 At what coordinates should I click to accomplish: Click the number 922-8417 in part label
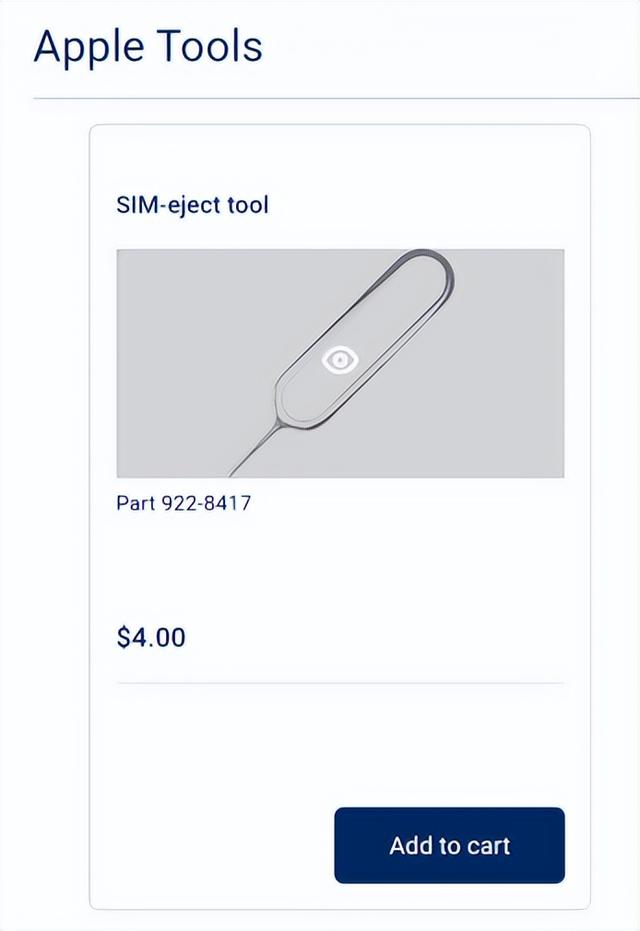pyautogui.click(x=206, y=503)
